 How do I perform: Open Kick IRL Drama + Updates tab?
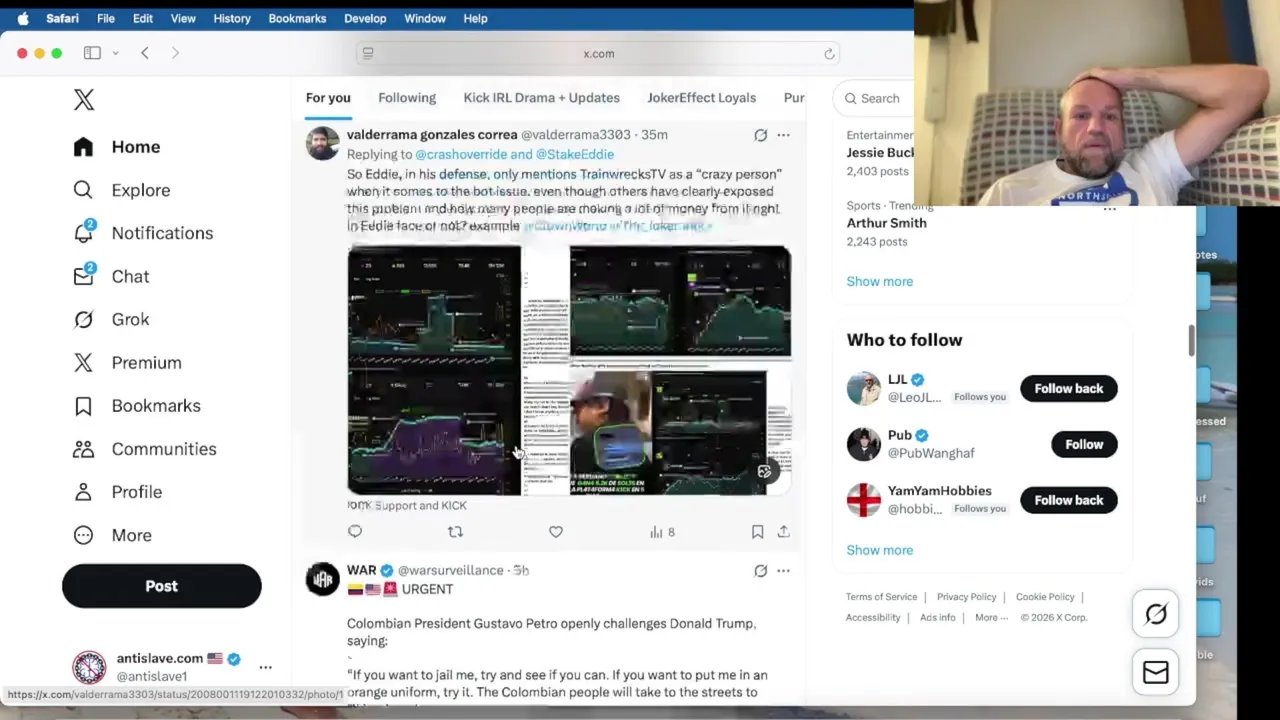tap(541, 98)
